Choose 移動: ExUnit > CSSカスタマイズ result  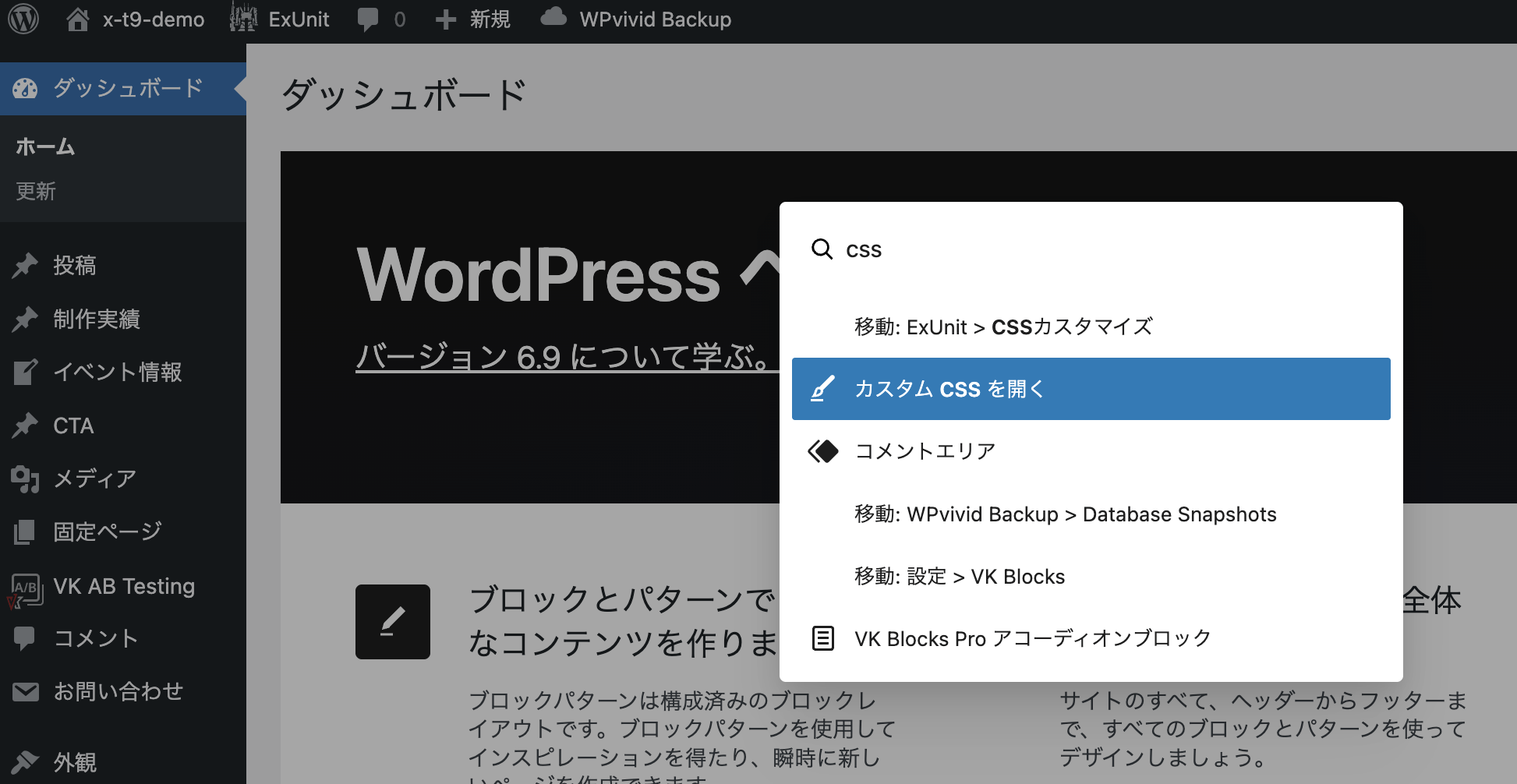click(x=1091, y=327)
